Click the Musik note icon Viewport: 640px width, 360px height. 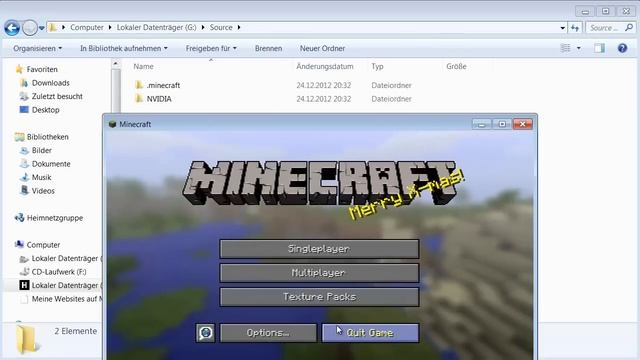pos(24,177)
